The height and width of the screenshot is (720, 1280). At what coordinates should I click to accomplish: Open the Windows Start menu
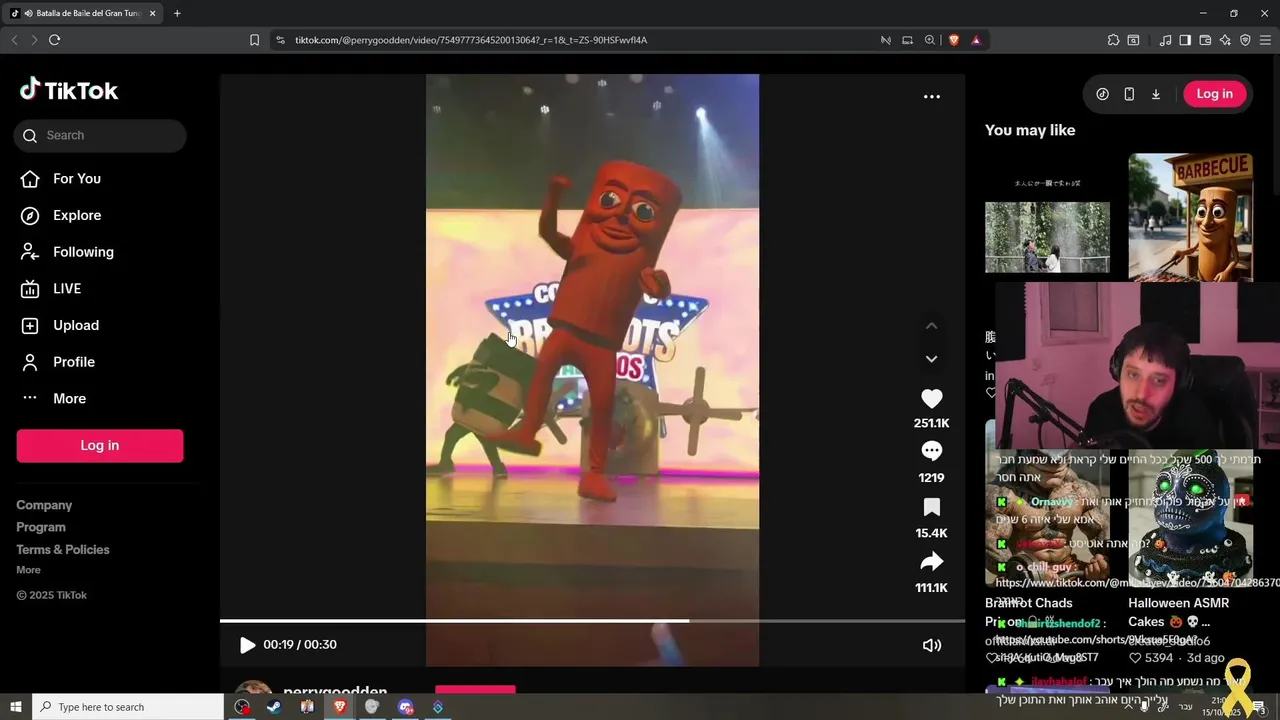[16, 707]
